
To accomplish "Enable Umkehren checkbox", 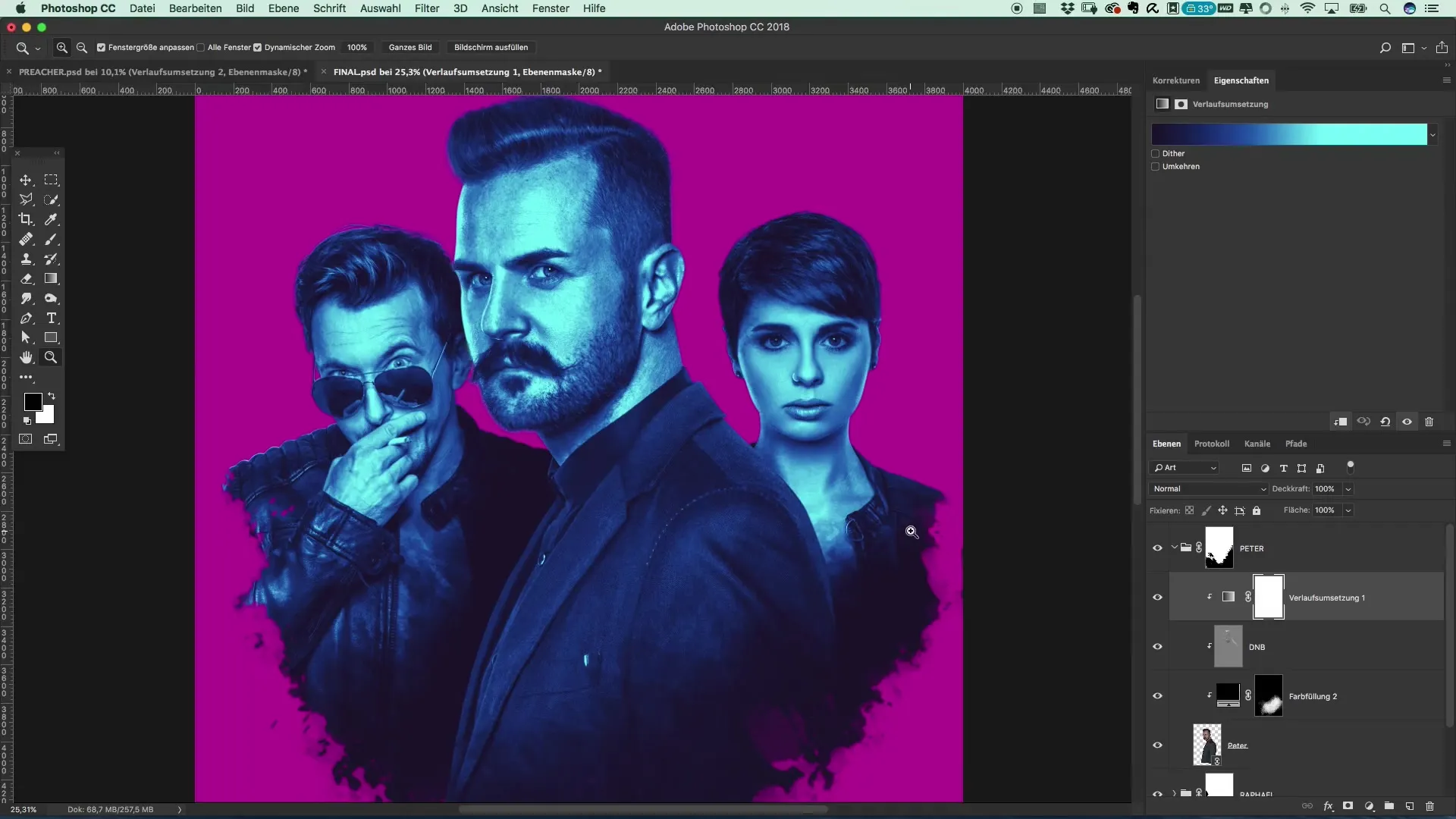I will point(1156,166).
